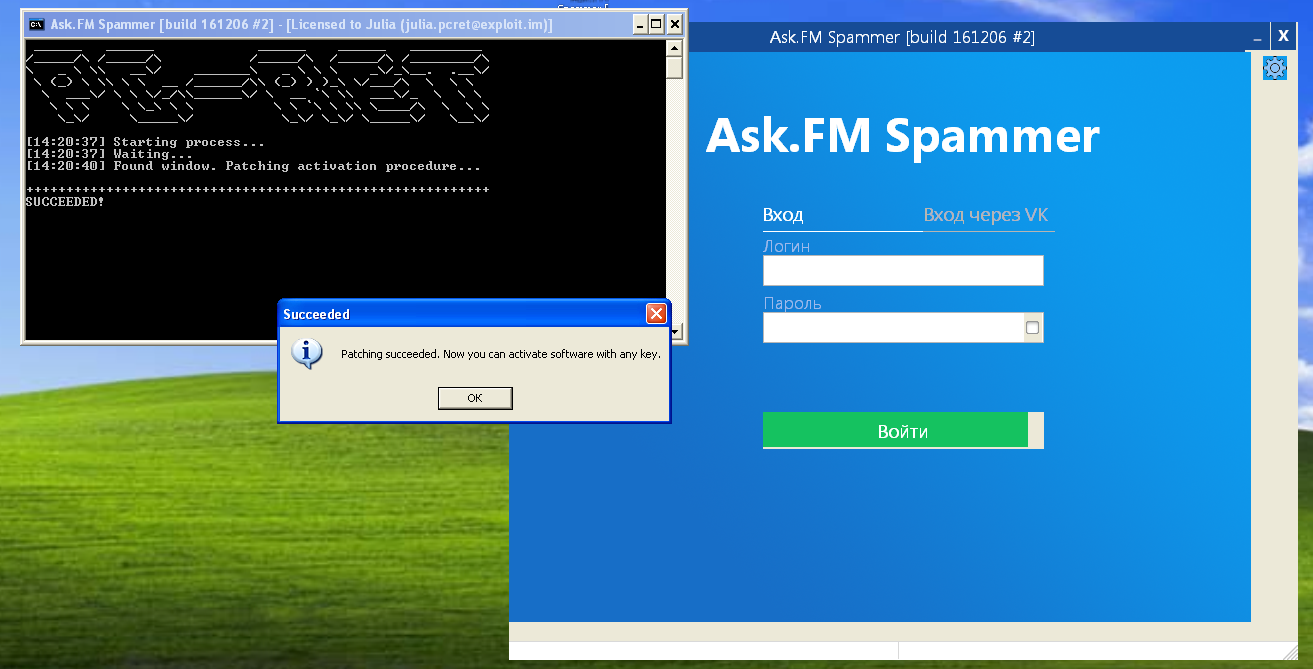
Task: Minimize the Ask.FM Spammer app window
Action: (1257, 37)
